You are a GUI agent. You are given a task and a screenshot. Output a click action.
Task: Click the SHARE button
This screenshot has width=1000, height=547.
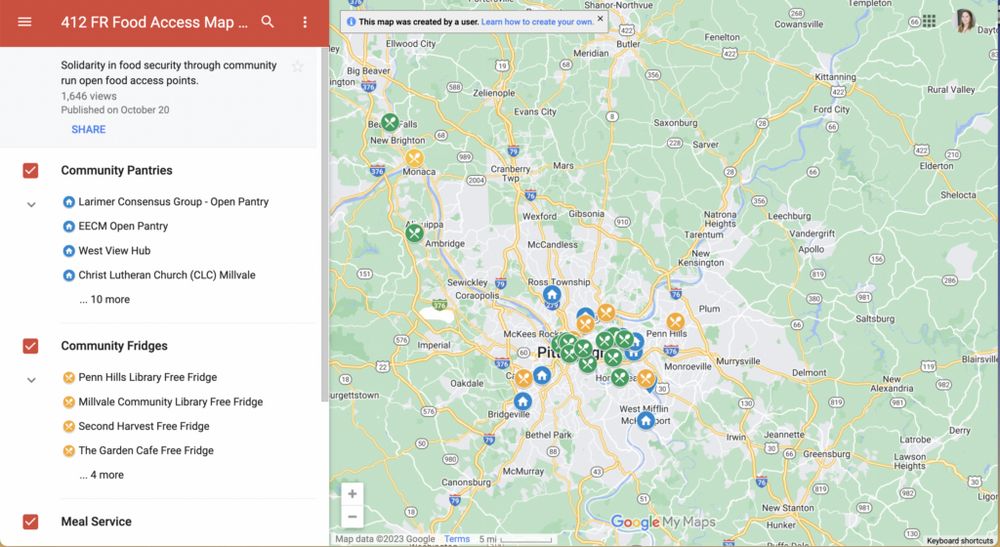pyautogui.click(x=89, y=129)
